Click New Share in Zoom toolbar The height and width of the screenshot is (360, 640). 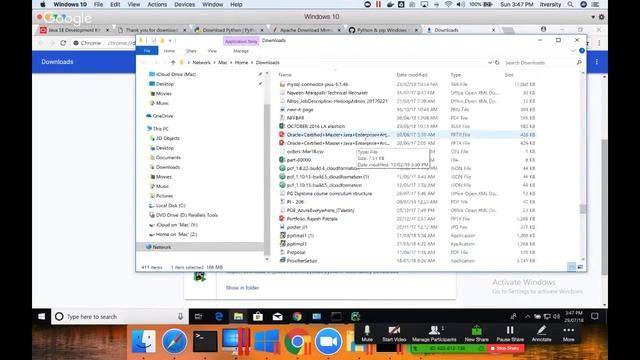[476, 333]
